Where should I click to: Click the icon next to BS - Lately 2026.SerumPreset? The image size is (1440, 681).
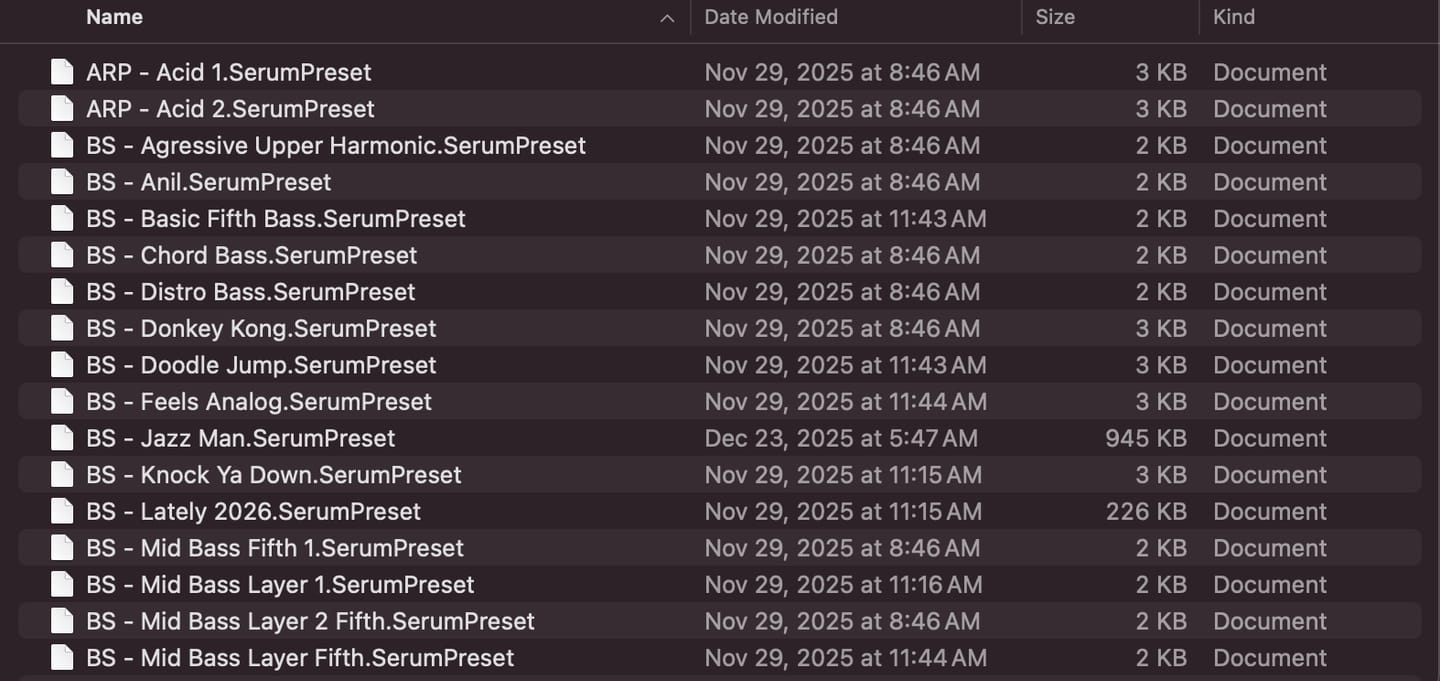point(62,511)
